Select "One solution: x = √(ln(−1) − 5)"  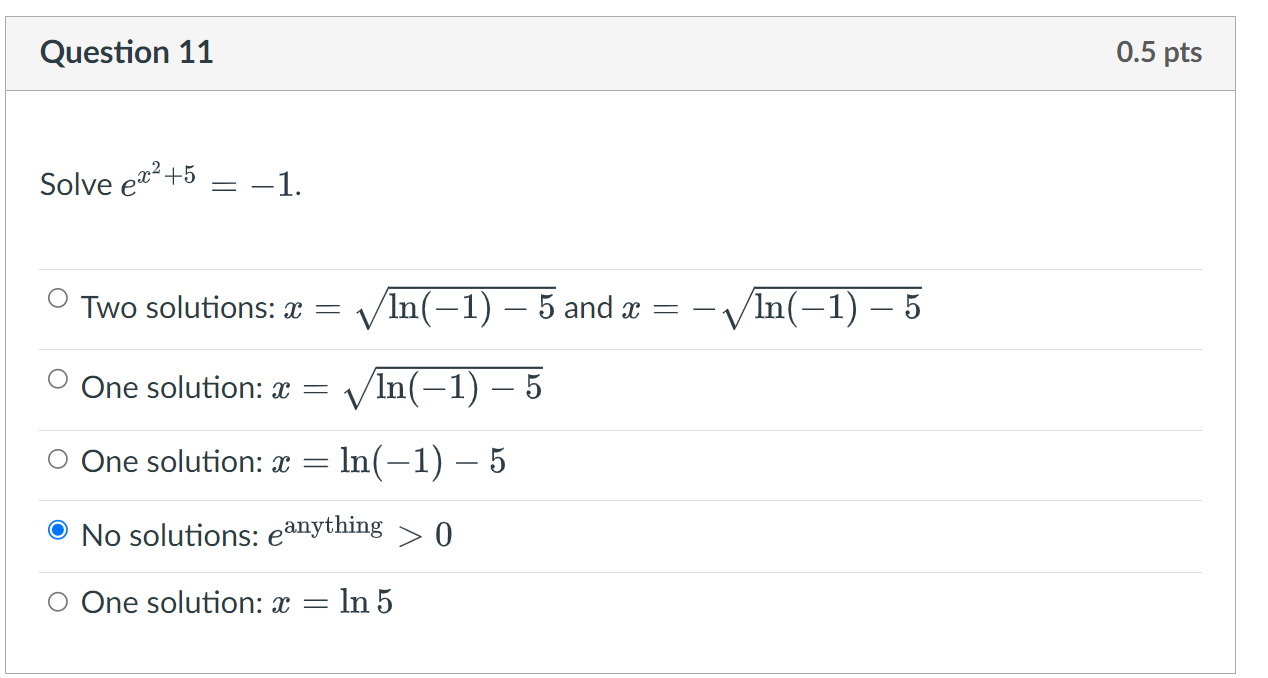click(x=57, y=377)
